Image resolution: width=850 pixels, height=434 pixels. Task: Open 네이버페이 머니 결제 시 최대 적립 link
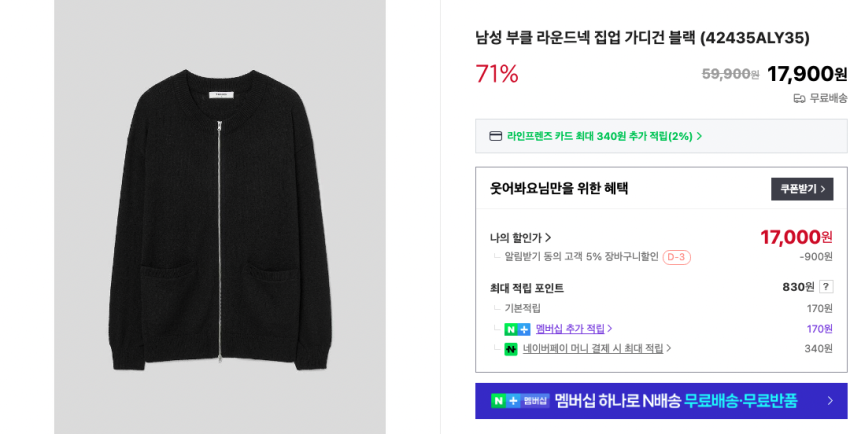(596, 349)
